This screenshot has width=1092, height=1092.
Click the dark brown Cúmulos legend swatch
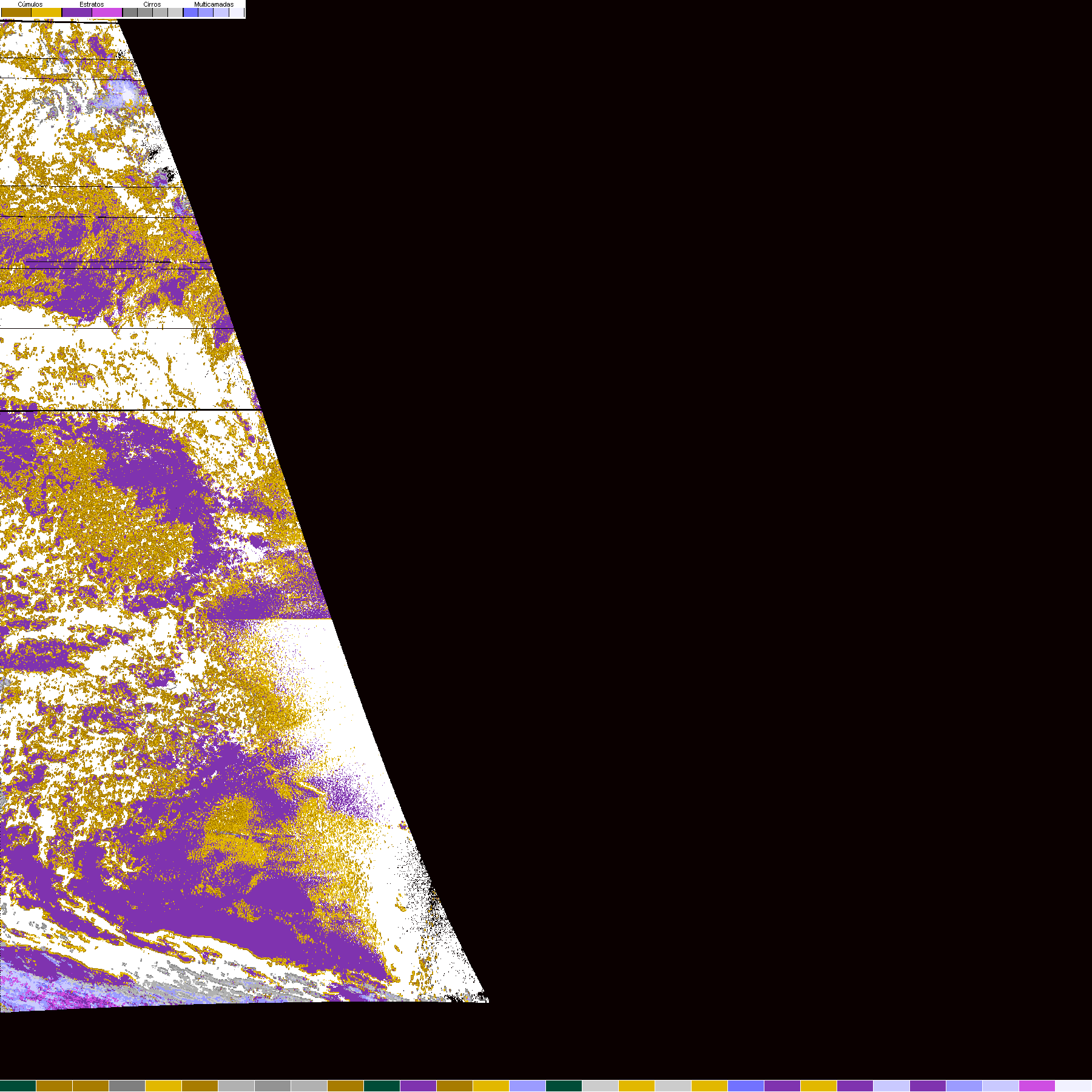coord(16,13)
